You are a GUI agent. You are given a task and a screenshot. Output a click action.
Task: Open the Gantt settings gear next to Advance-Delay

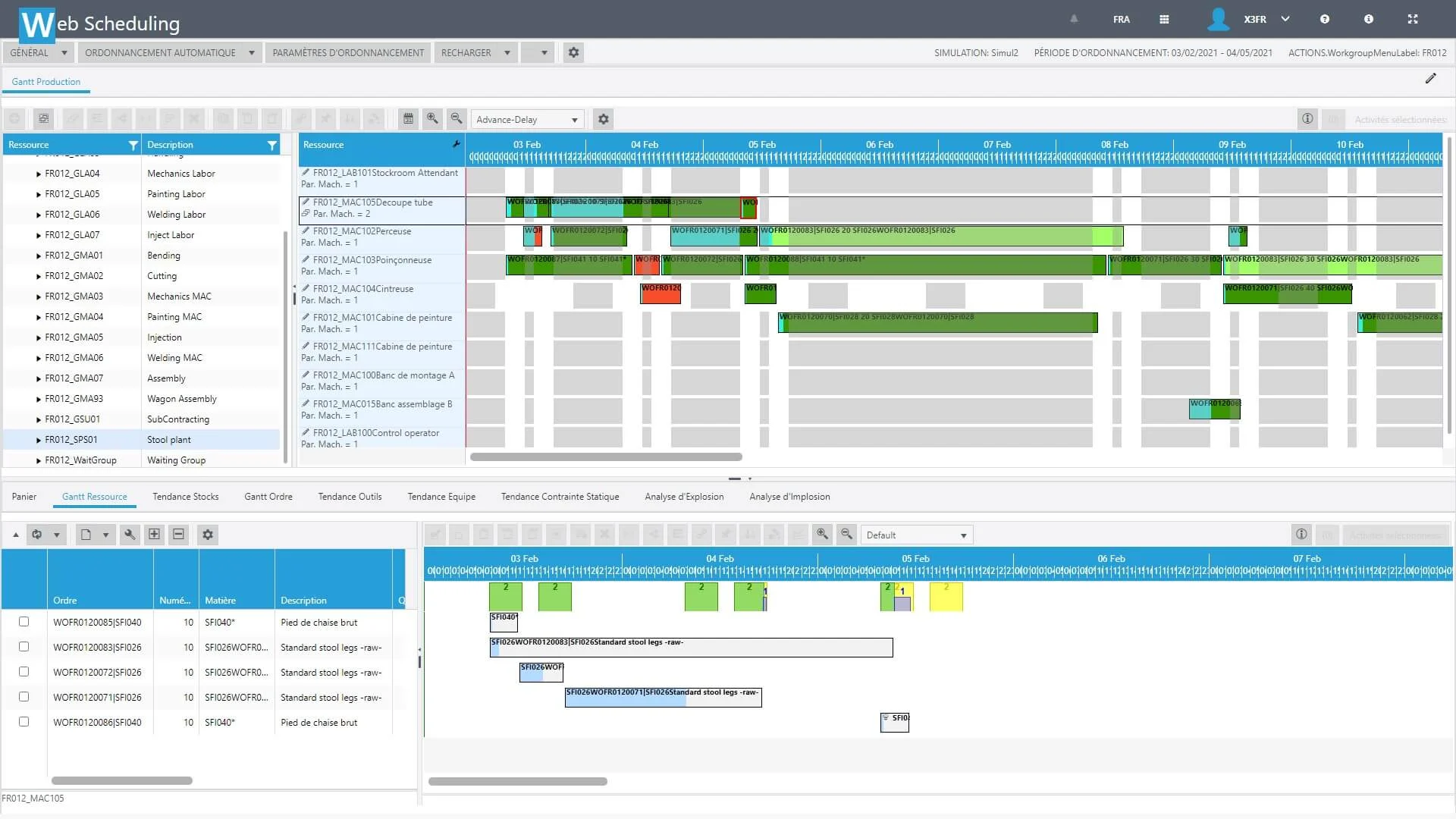(x=603, y=119)
